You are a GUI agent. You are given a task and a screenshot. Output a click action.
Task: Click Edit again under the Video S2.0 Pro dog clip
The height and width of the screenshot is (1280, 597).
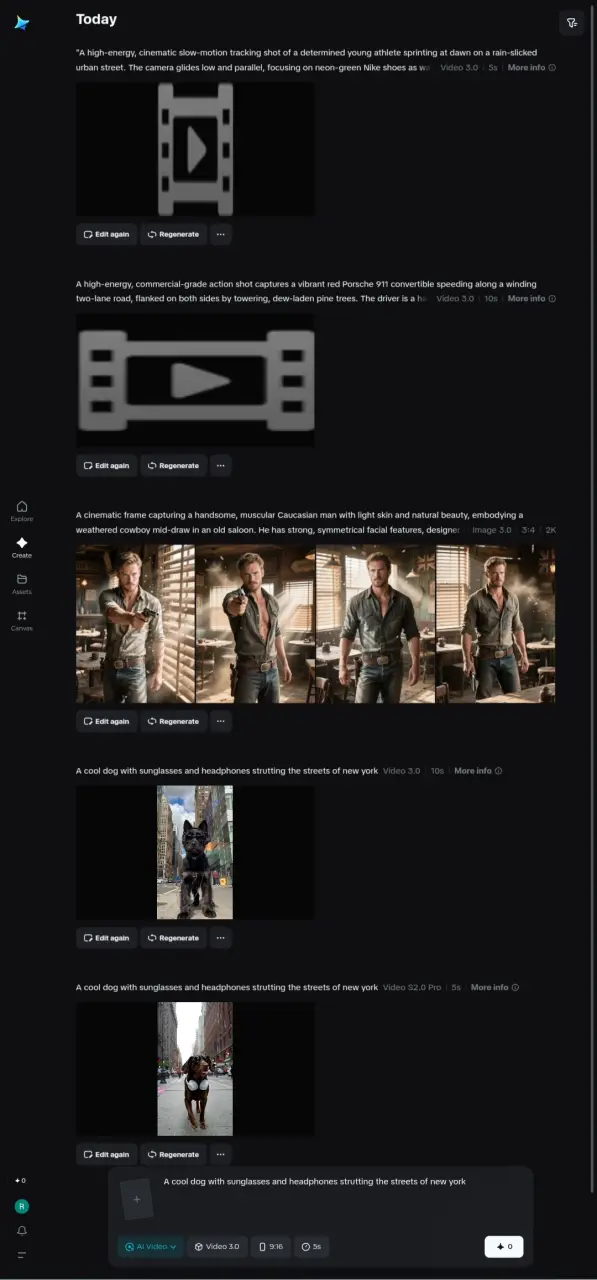point(106,1154)
